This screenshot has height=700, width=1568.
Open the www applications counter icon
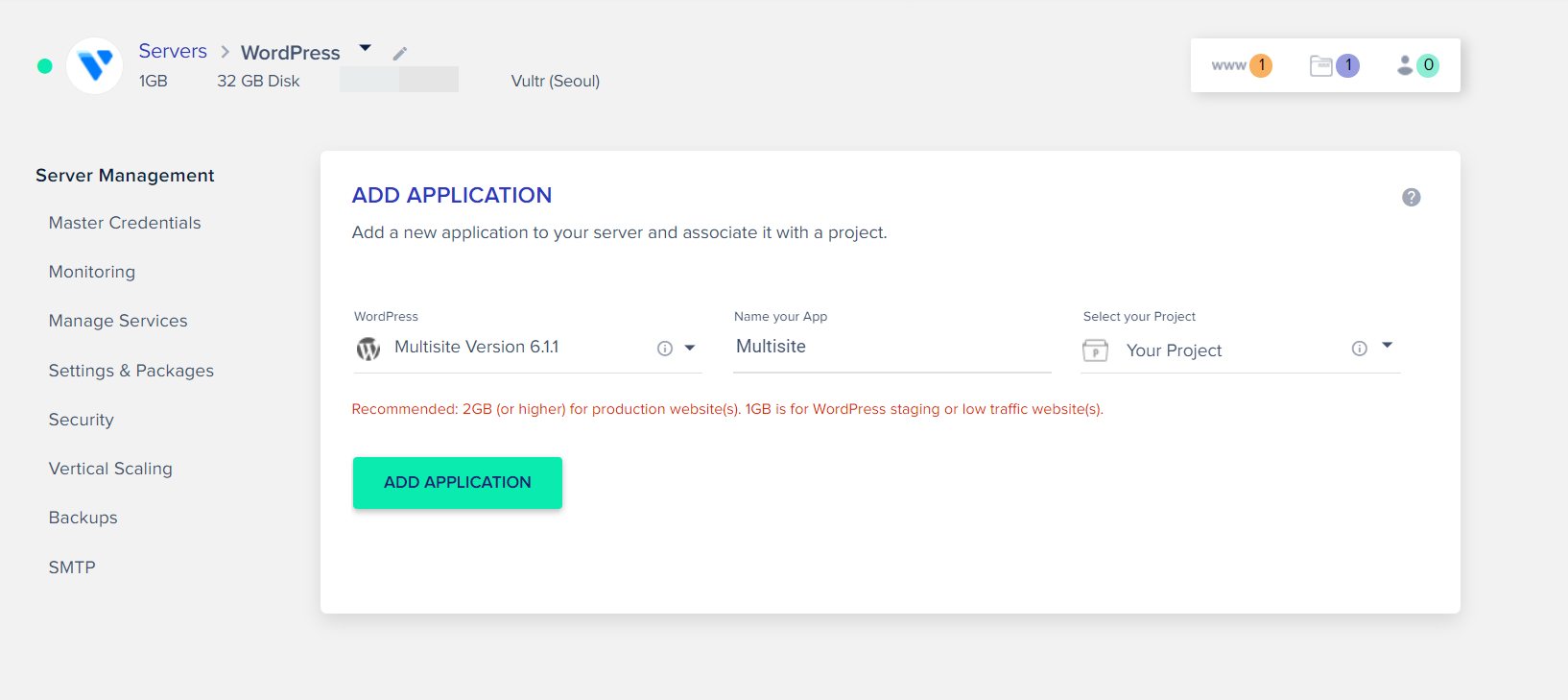1241,65
